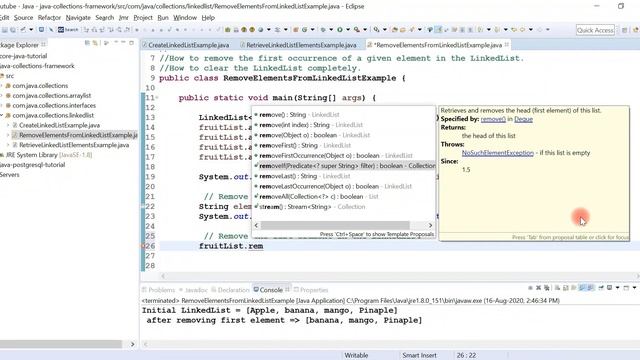Open the NoSuchElementException link
Screen dimensions: 640x360
(x=498, y=153)
